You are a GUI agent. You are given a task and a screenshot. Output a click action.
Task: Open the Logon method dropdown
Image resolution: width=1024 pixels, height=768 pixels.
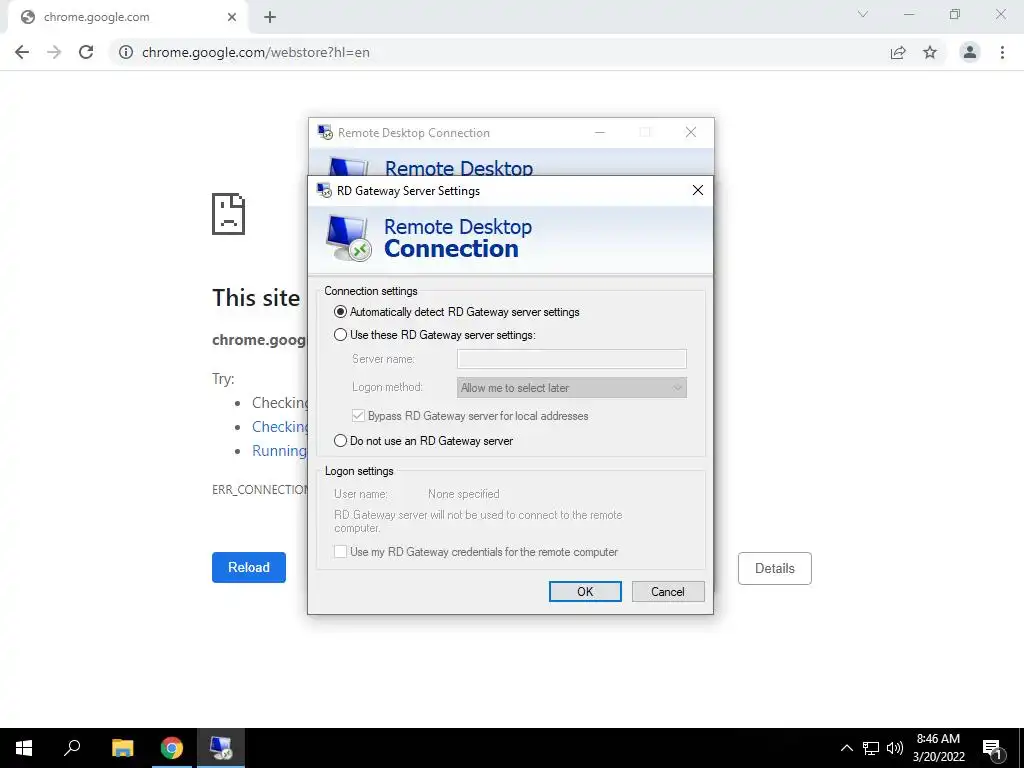(571, 387)
